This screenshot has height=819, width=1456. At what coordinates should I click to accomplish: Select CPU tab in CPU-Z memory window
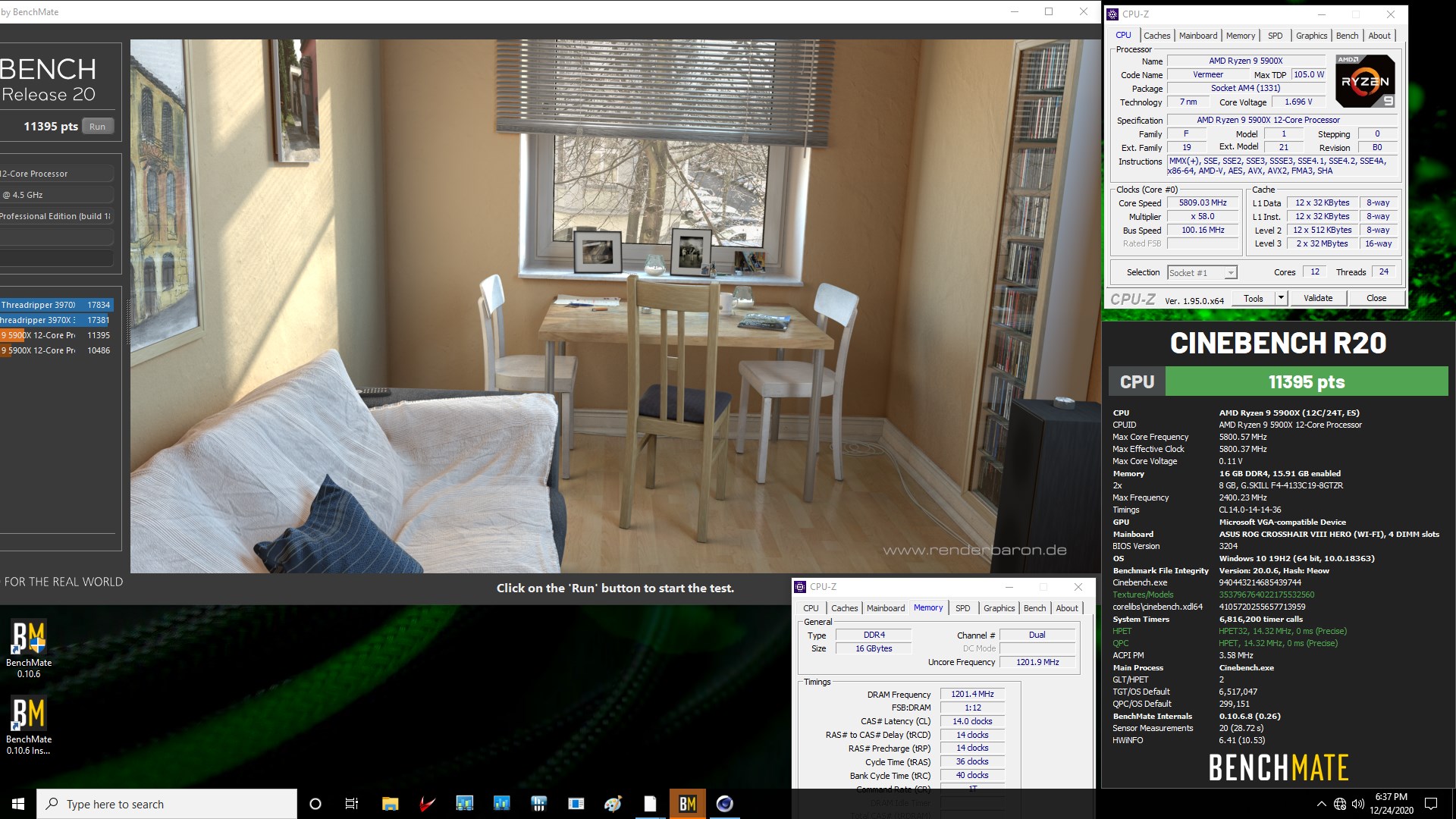(x=811, y=608)
